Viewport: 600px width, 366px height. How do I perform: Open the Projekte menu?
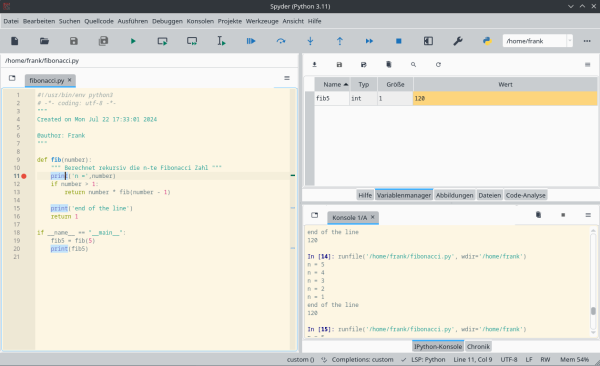click(x=230, y=21)
